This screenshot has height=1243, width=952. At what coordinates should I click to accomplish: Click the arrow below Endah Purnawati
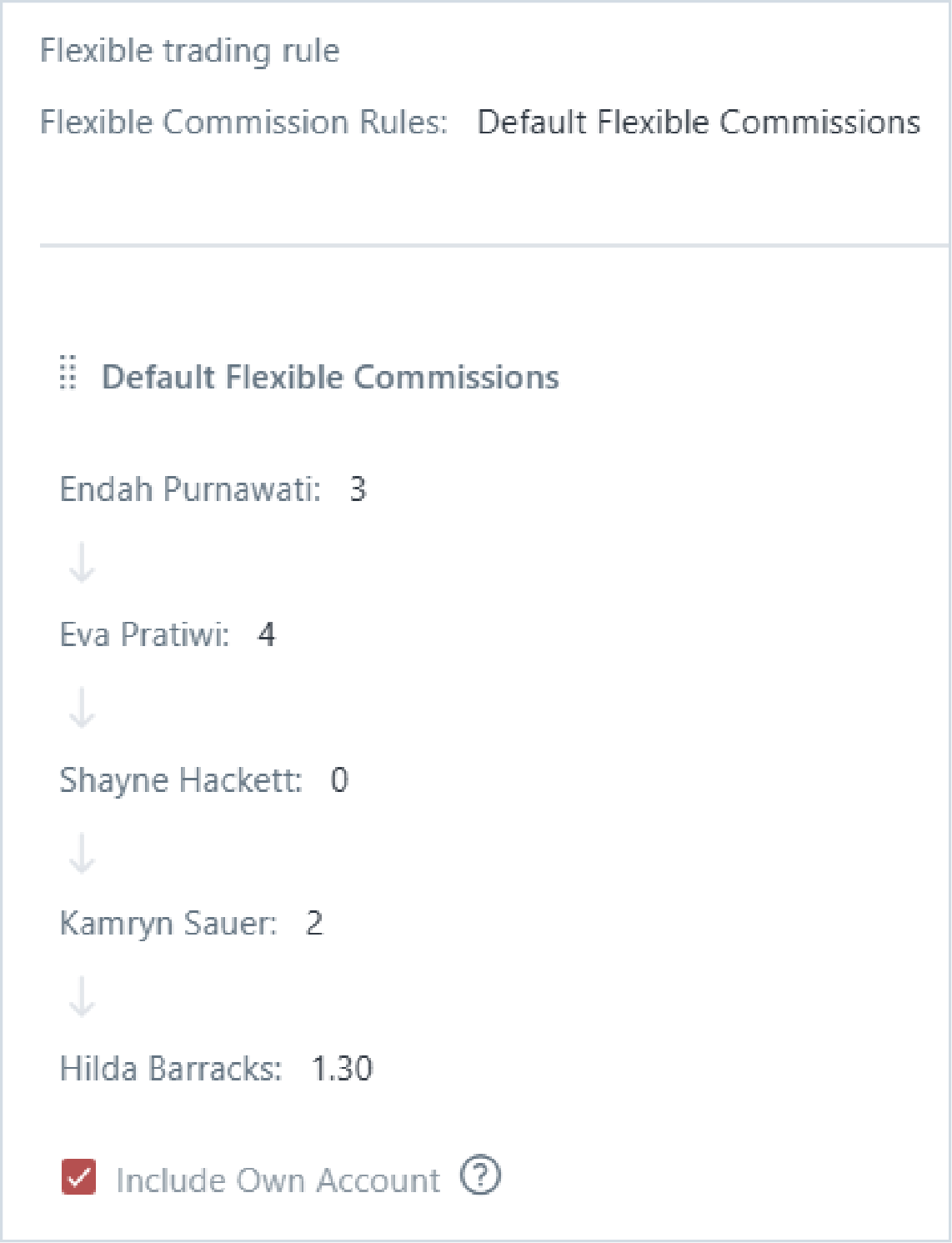click(x=82, y=563)
